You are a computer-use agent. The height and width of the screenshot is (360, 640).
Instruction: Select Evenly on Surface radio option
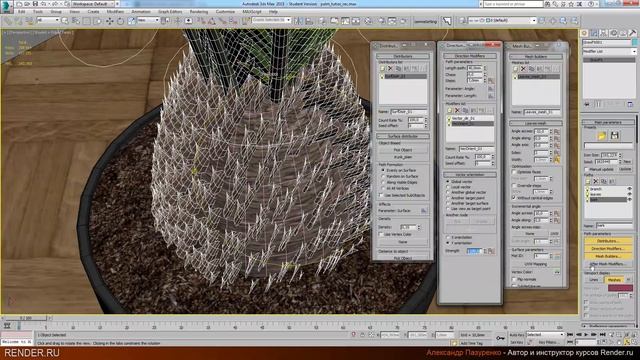point(383,170)
